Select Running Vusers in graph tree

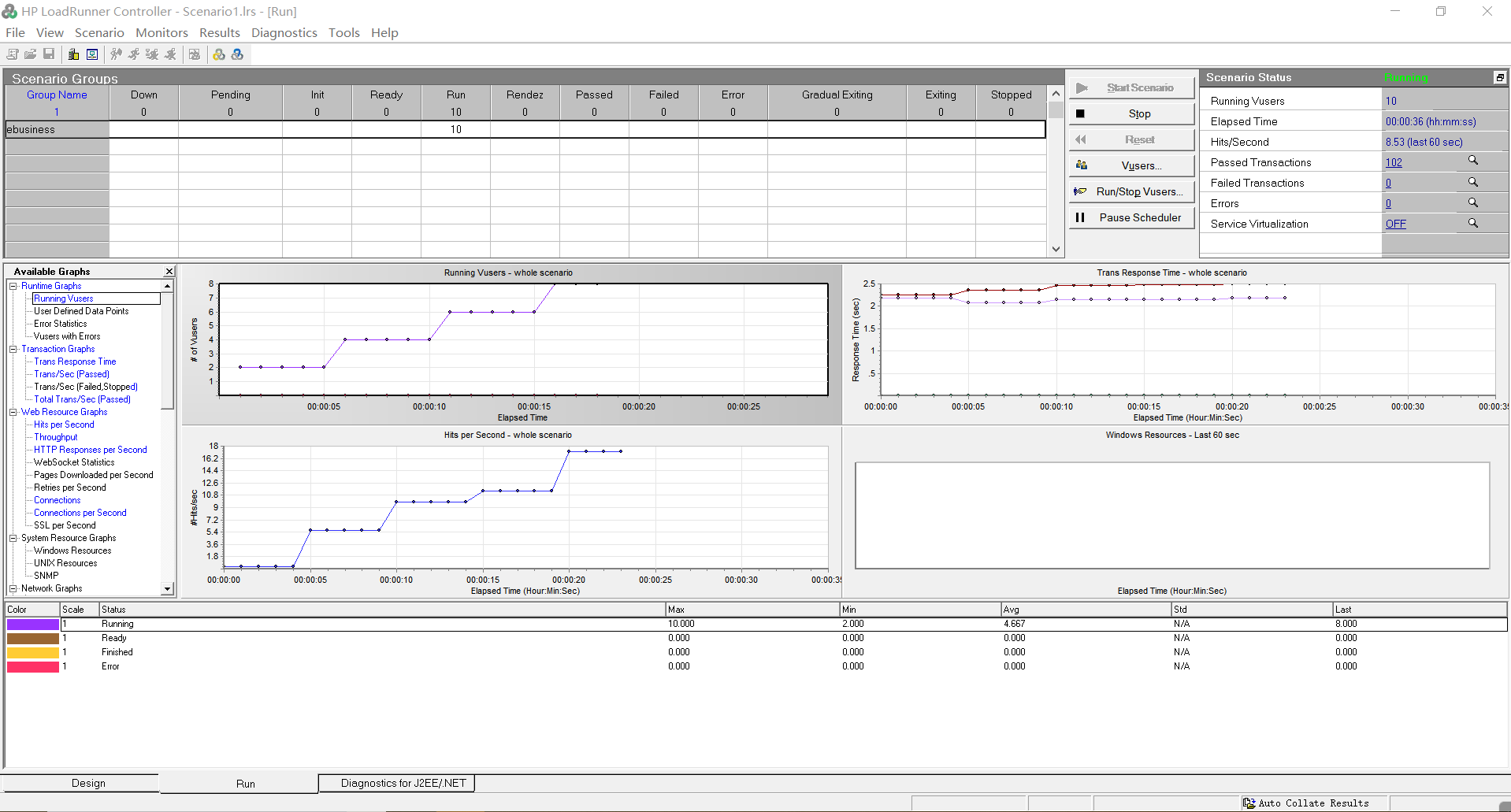[x=63, y=298]
